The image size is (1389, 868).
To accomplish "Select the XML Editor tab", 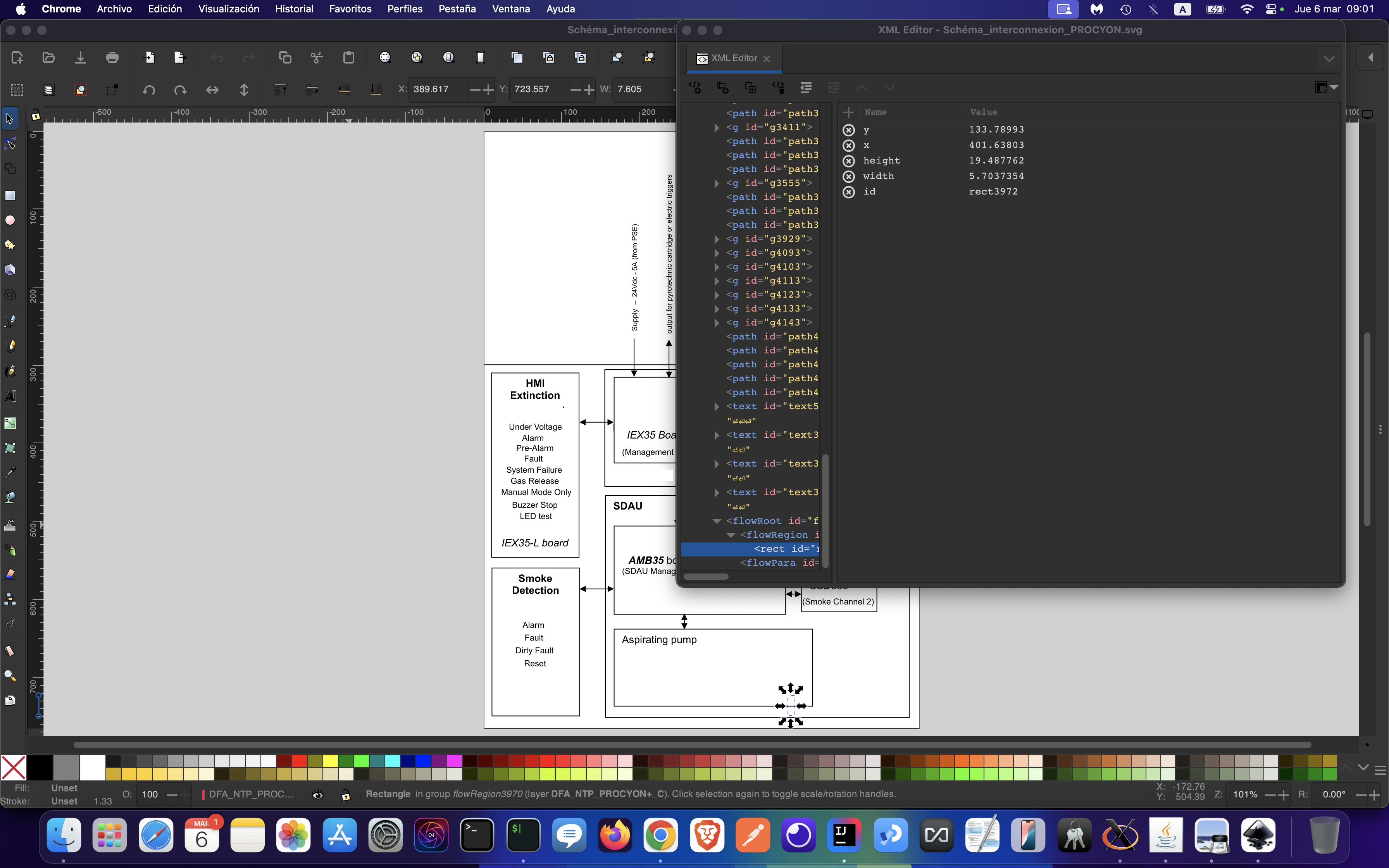I will (734, 59).
